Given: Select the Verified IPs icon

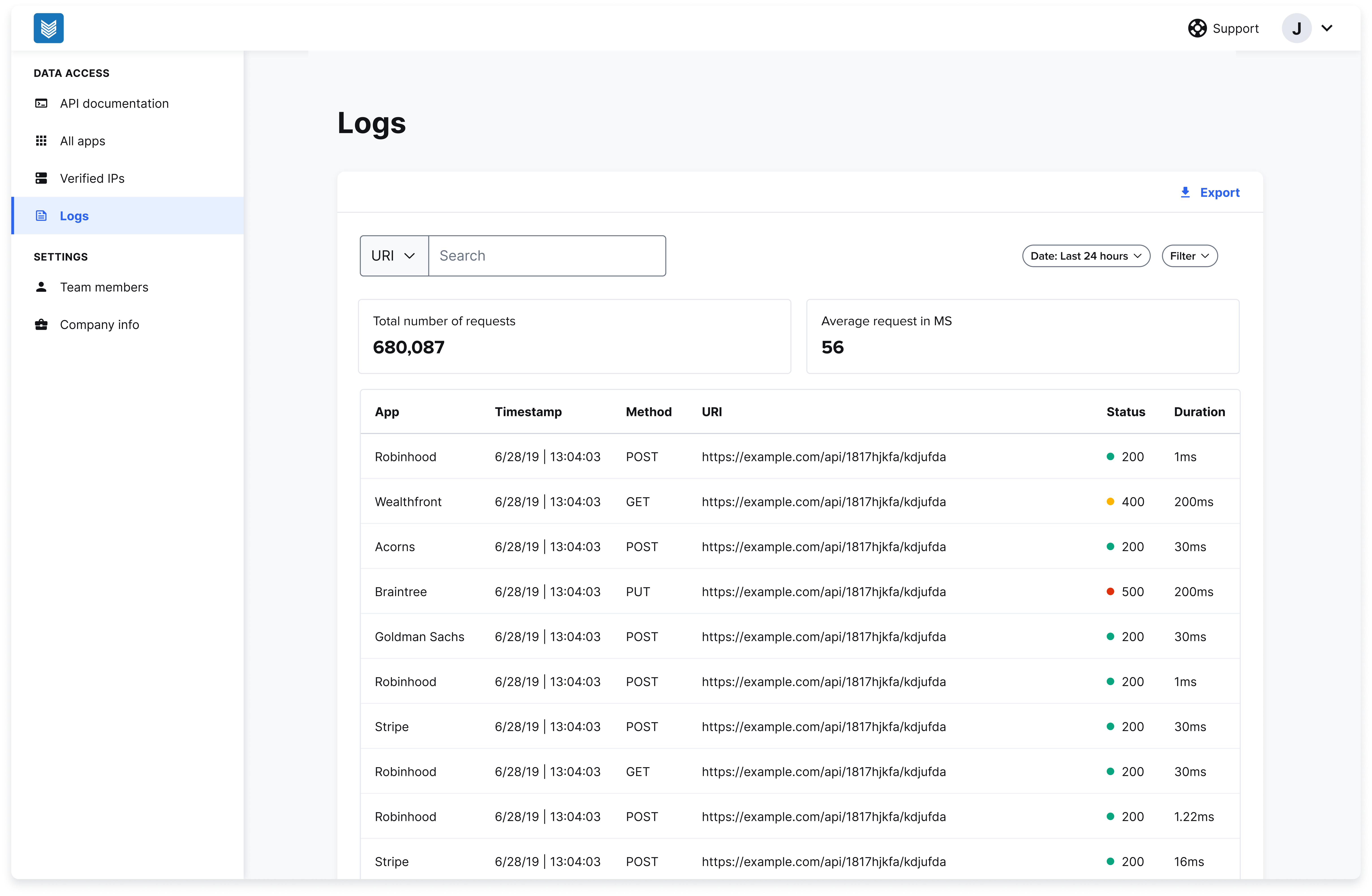Looking at the screenshot, I should [x=41, y=178].
